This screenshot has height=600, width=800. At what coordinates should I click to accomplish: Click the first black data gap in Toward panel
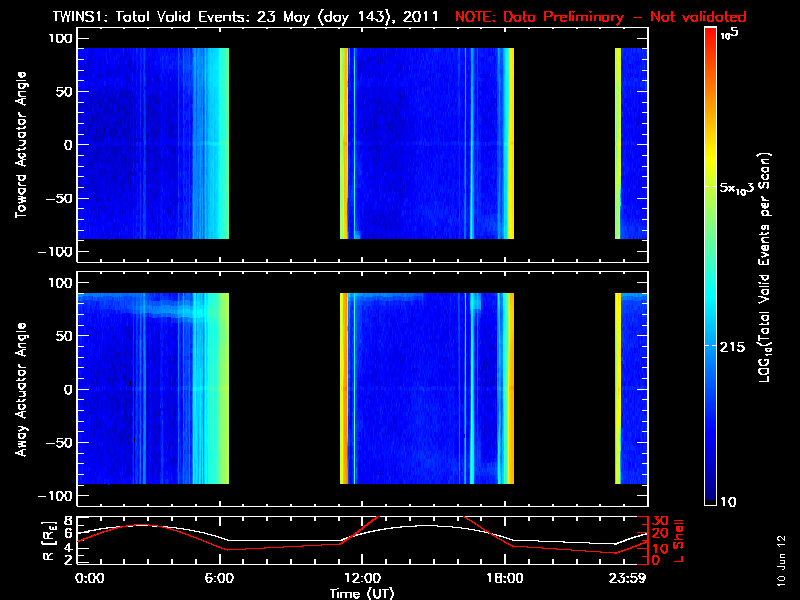285,144
